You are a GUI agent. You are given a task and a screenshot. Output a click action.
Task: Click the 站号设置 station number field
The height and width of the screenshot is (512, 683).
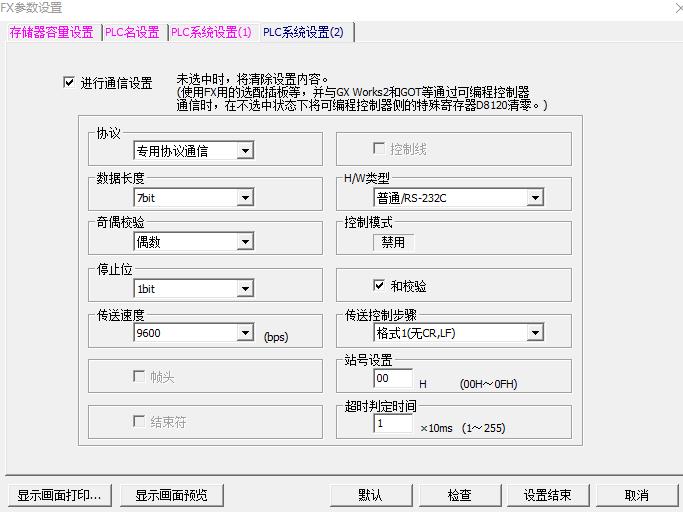392,379
